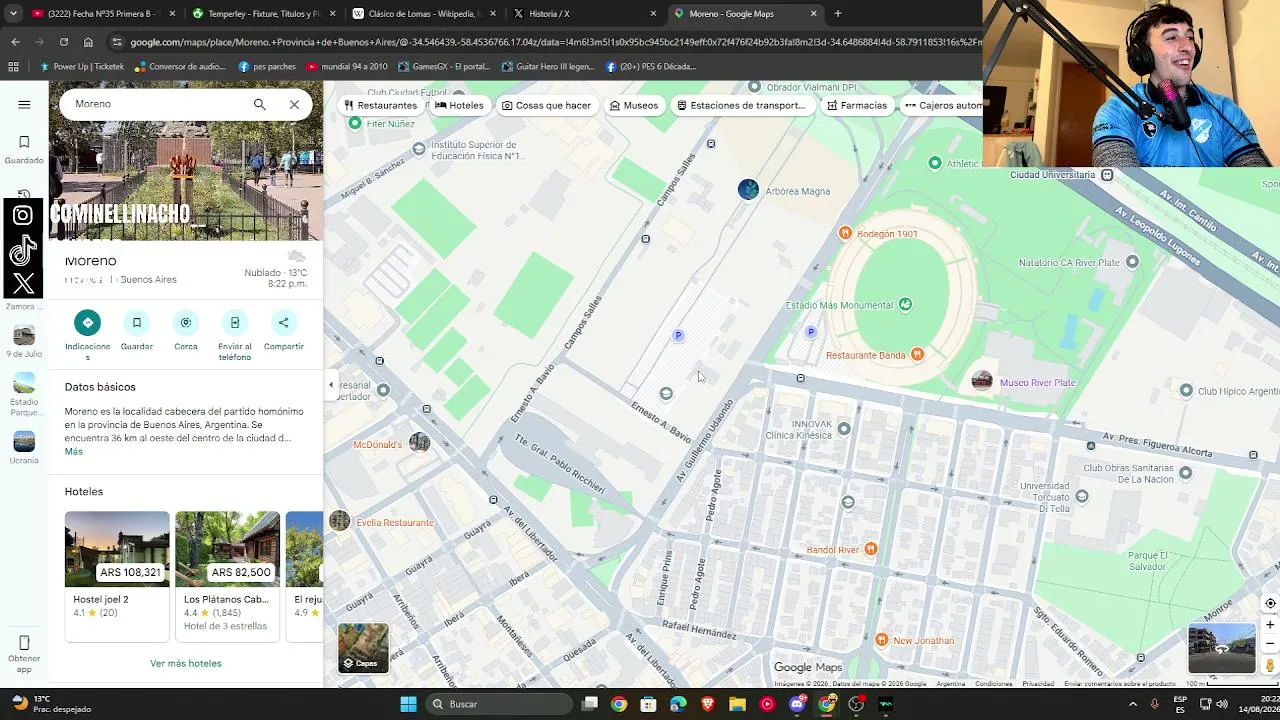
Task: Open File Explorer from the taskbar
Action: coord(737,704)
